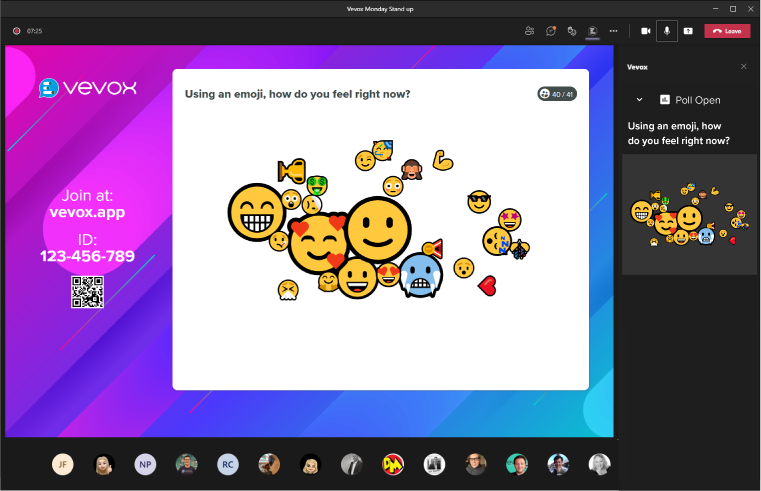Click the recording indicator icon
Screen dimensions: 761x491
click(x=17, y=31)
